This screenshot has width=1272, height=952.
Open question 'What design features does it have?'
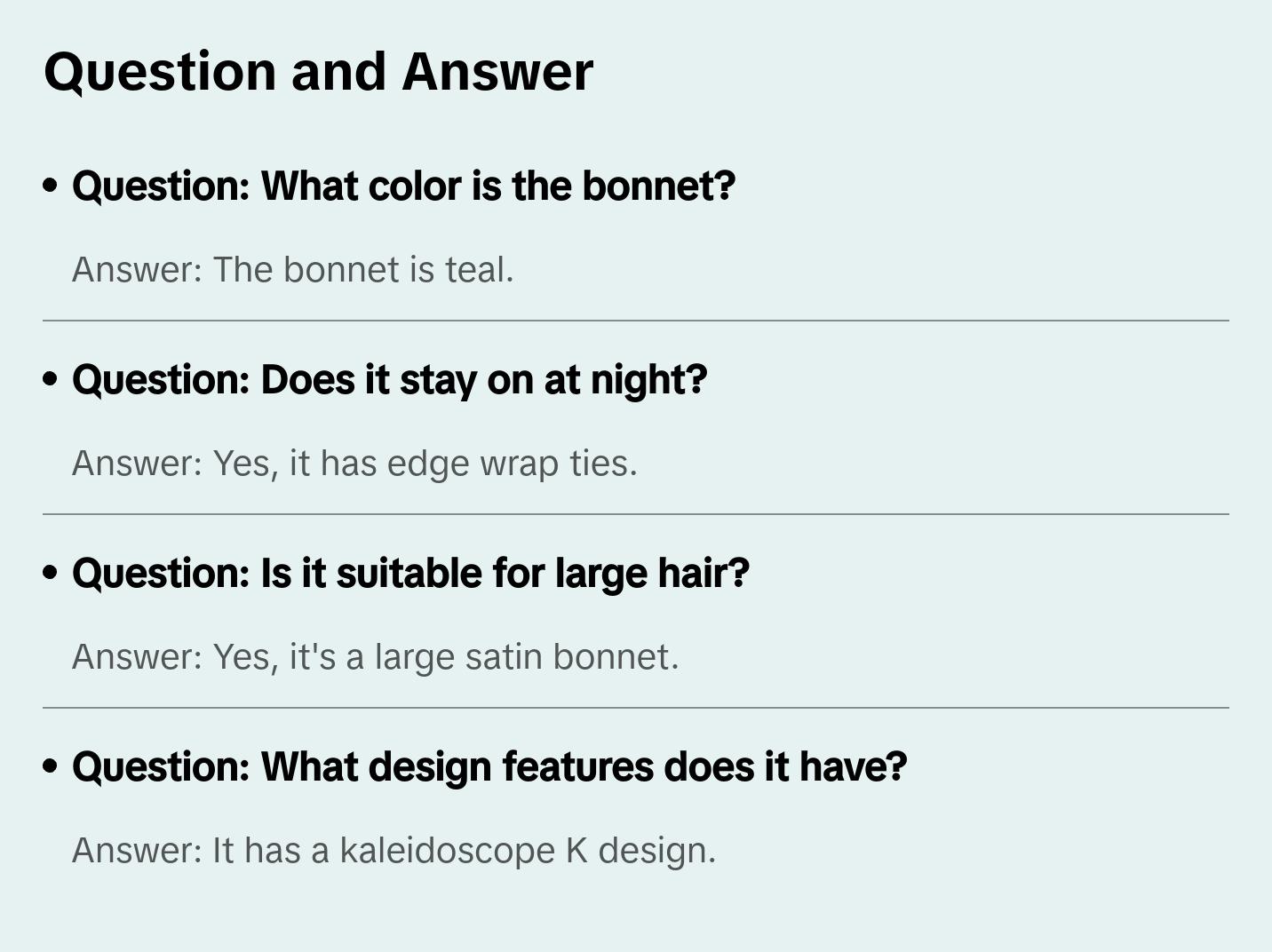[489, 767]
